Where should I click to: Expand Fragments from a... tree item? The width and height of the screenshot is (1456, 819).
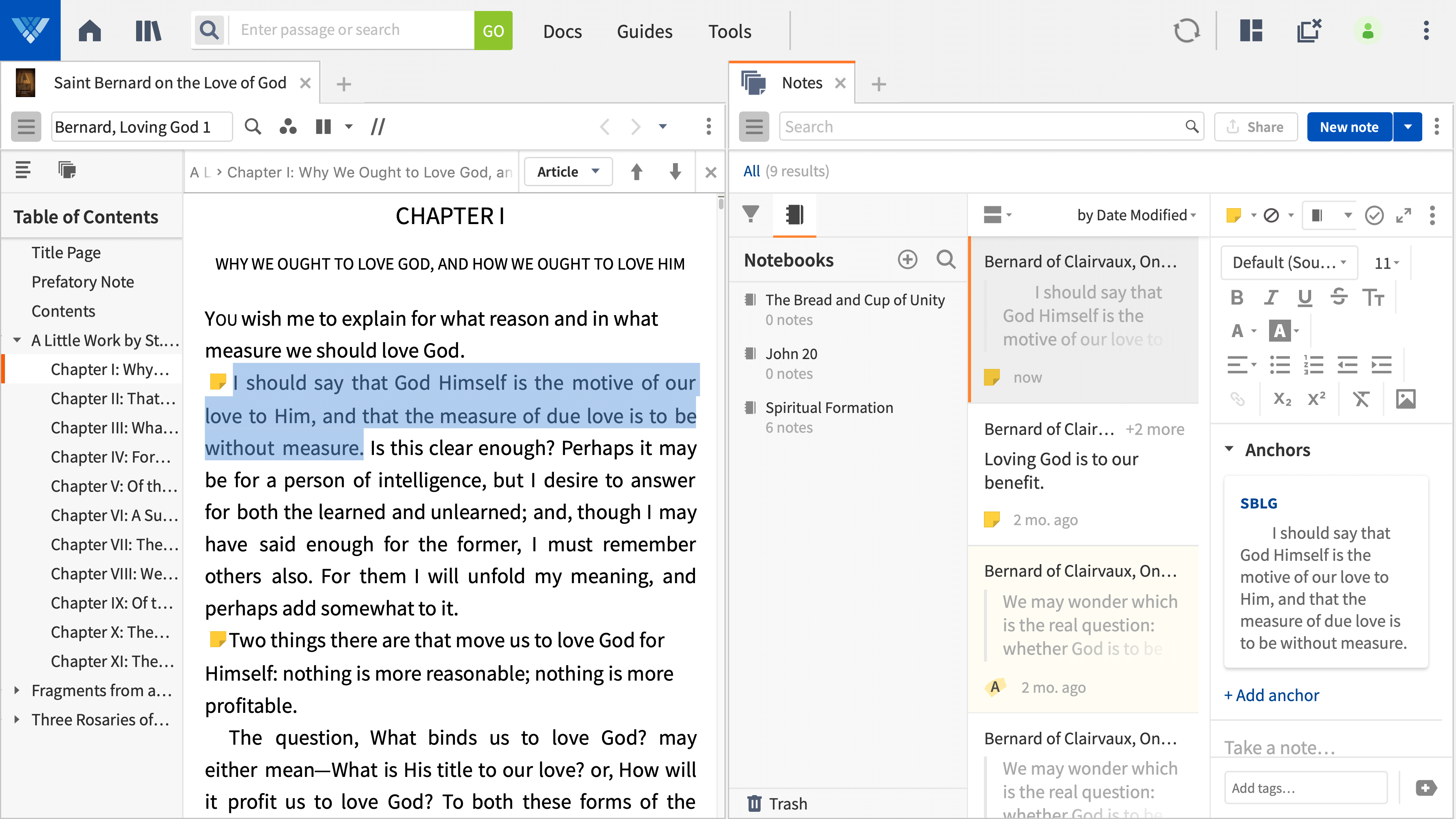pos(17,690)
